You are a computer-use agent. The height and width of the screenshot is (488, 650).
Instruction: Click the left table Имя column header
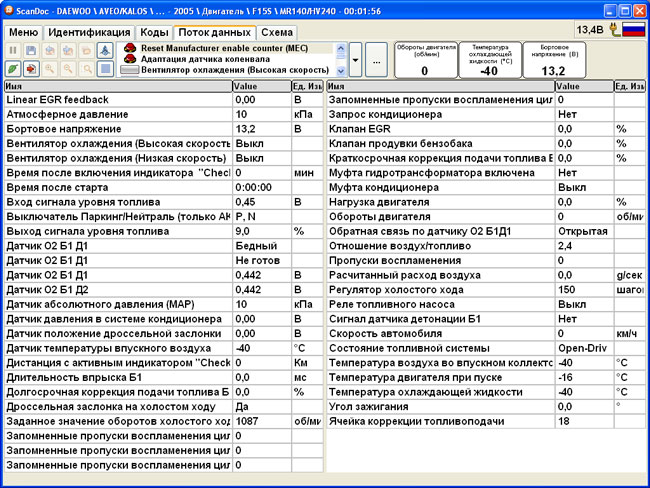[117, 87]
